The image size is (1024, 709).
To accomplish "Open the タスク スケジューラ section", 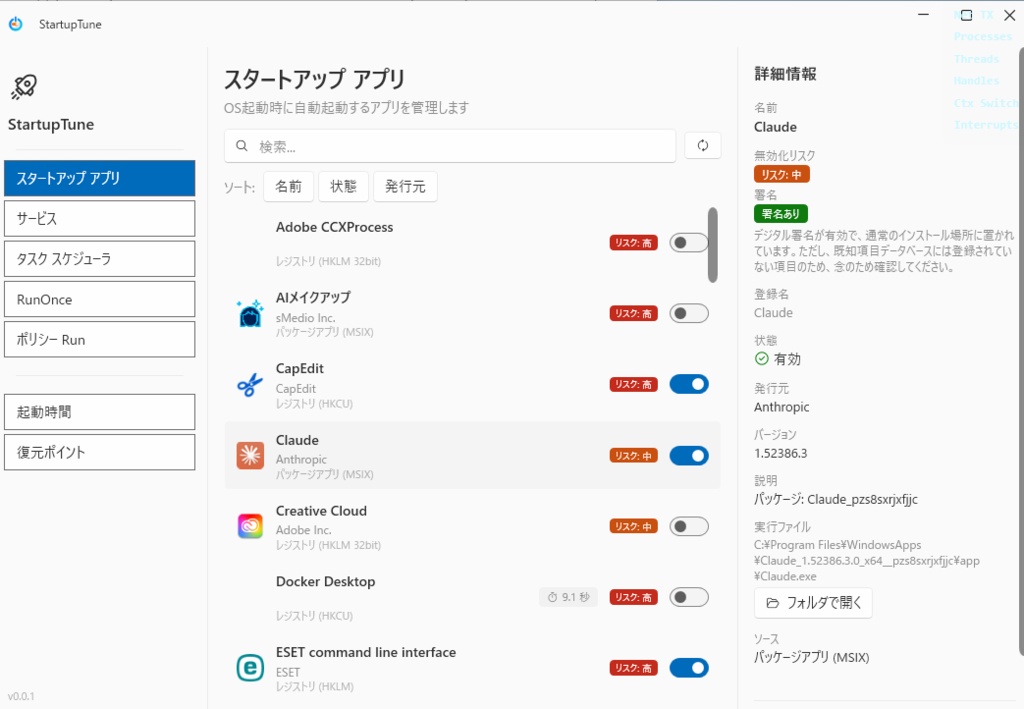I will pyautogui.click(x=99, y=259).
